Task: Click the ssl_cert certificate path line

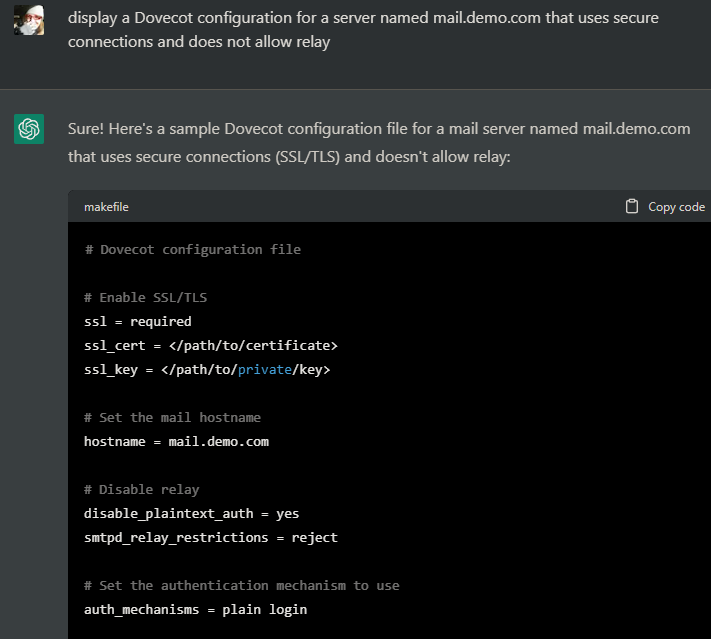Action: click(211, 346)
